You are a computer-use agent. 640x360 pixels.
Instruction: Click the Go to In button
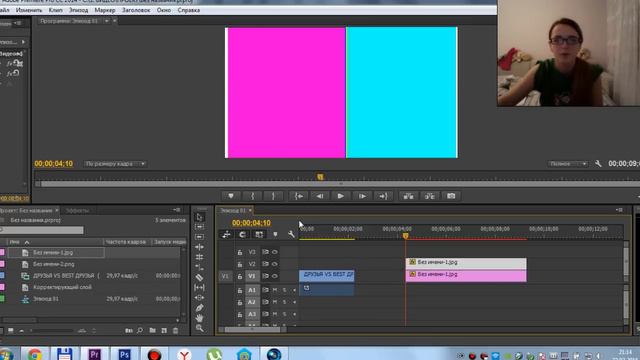click(x=299, y=196)
